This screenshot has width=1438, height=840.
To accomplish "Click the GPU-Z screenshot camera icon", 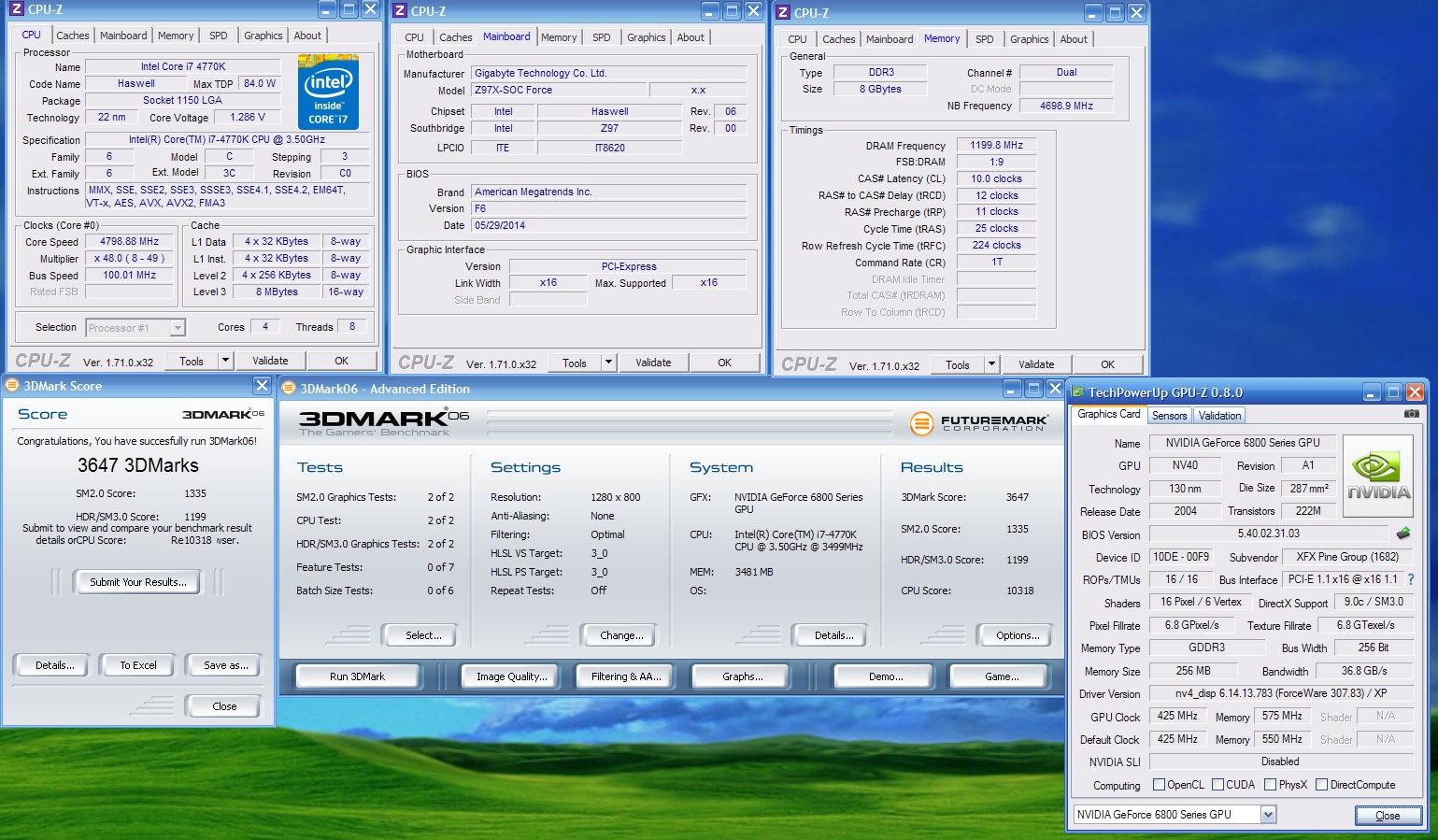I will (x=1412, y=414).
